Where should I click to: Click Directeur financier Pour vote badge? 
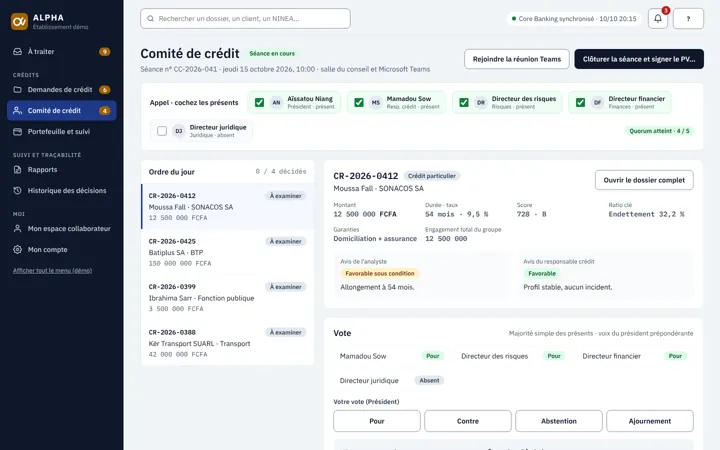click(x=675, y=356)
